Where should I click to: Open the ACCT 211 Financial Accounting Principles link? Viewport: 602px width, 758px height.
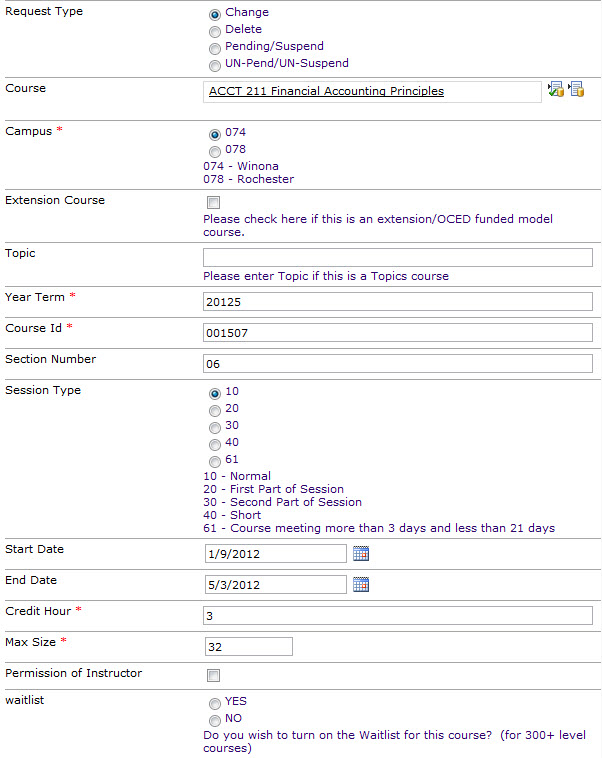pos(326,91)
